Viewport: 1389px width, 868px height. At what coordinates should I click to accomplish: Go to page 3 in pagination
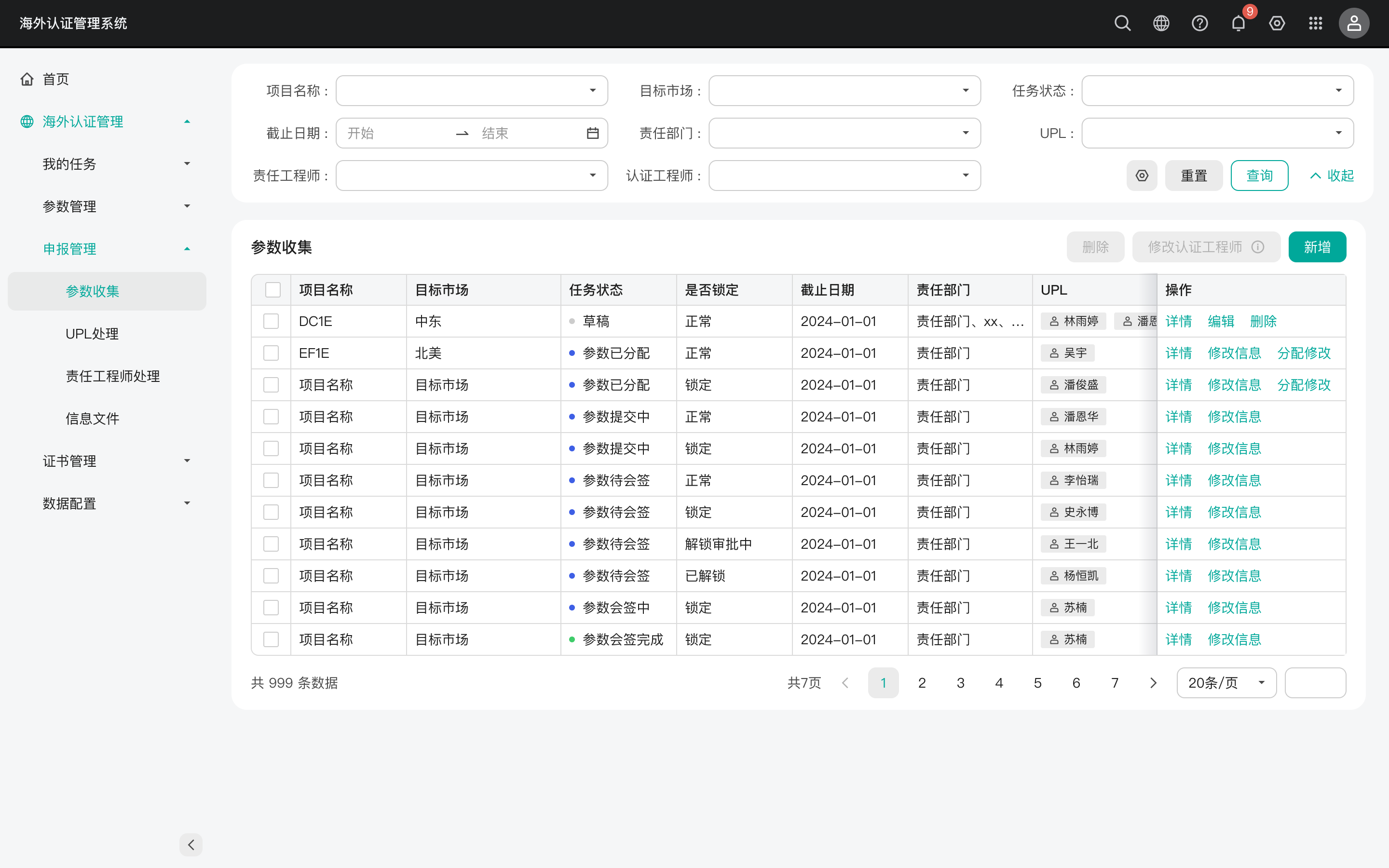pos(960,682)
